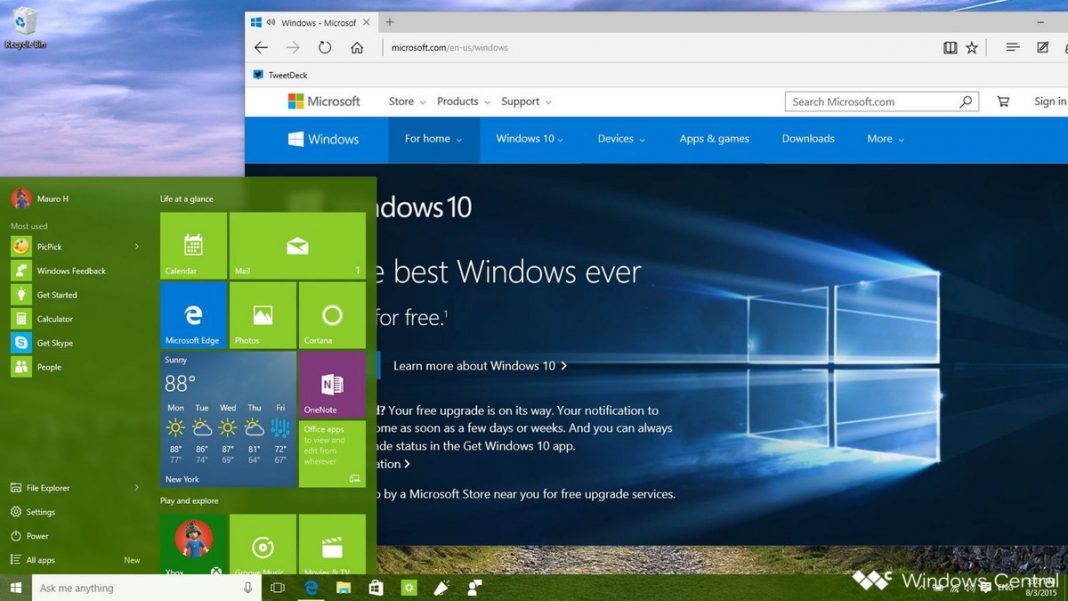This screenshot has height=601, width=1068.
Task: Open File Explorer from the taskbar
Action: (343, 587)
